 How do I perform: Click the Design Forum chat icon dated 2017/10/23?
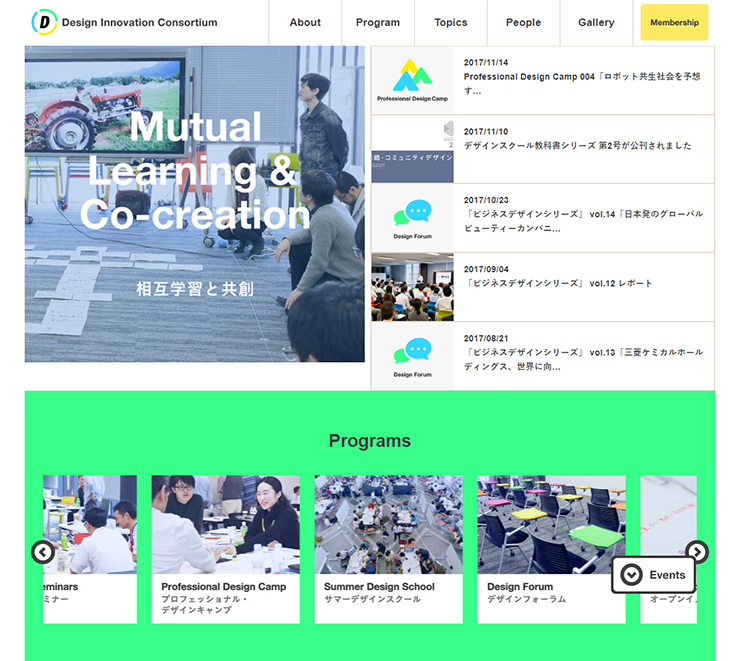coord(412,218)
